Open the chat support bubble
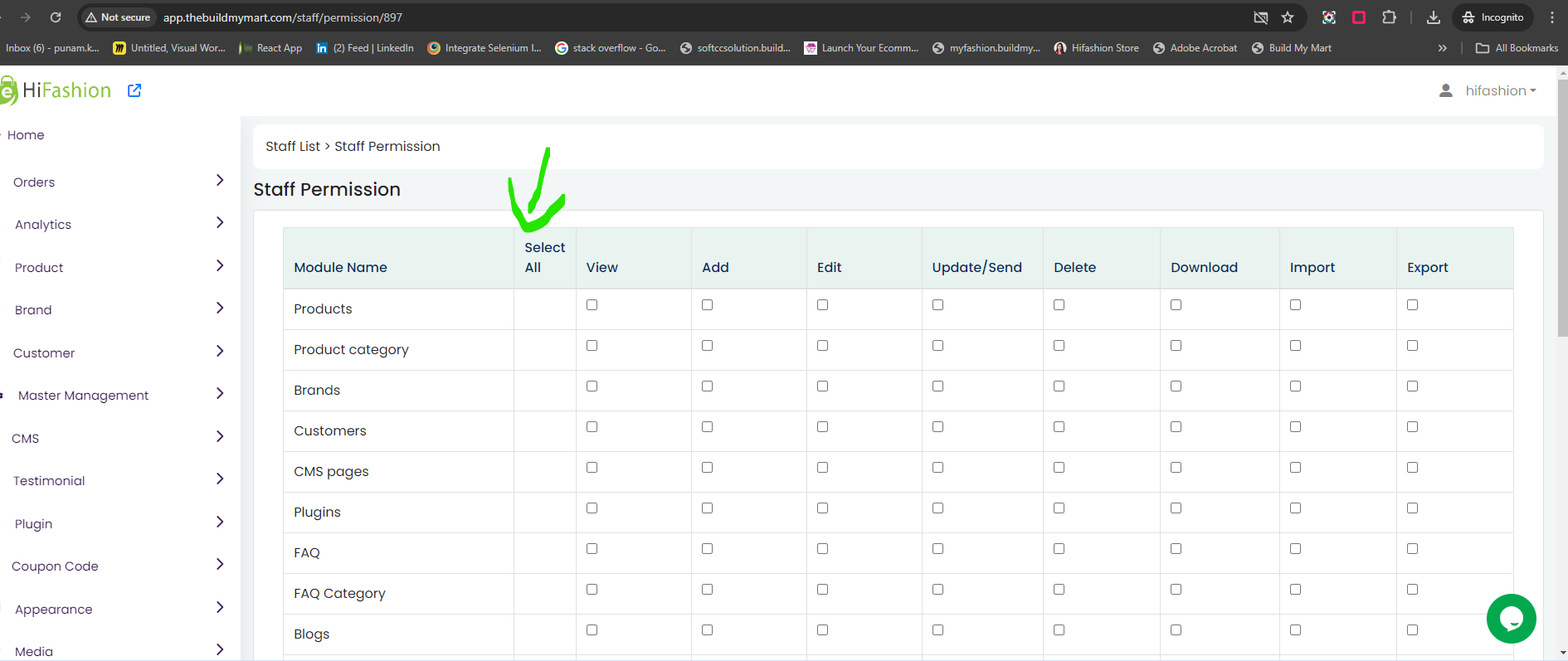Viewport: 1568px width, 661px height. click(x=1511, y=618)
